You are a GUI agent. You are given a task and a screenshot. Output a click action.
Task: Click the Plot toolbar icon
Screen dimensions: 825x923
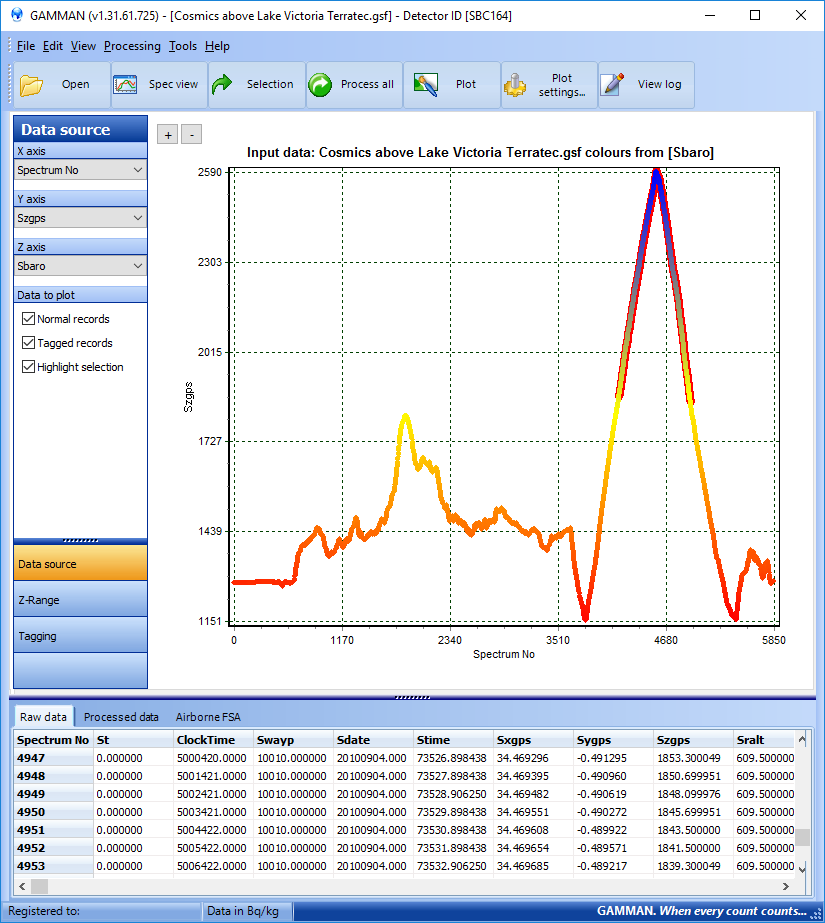click(427, 85)
